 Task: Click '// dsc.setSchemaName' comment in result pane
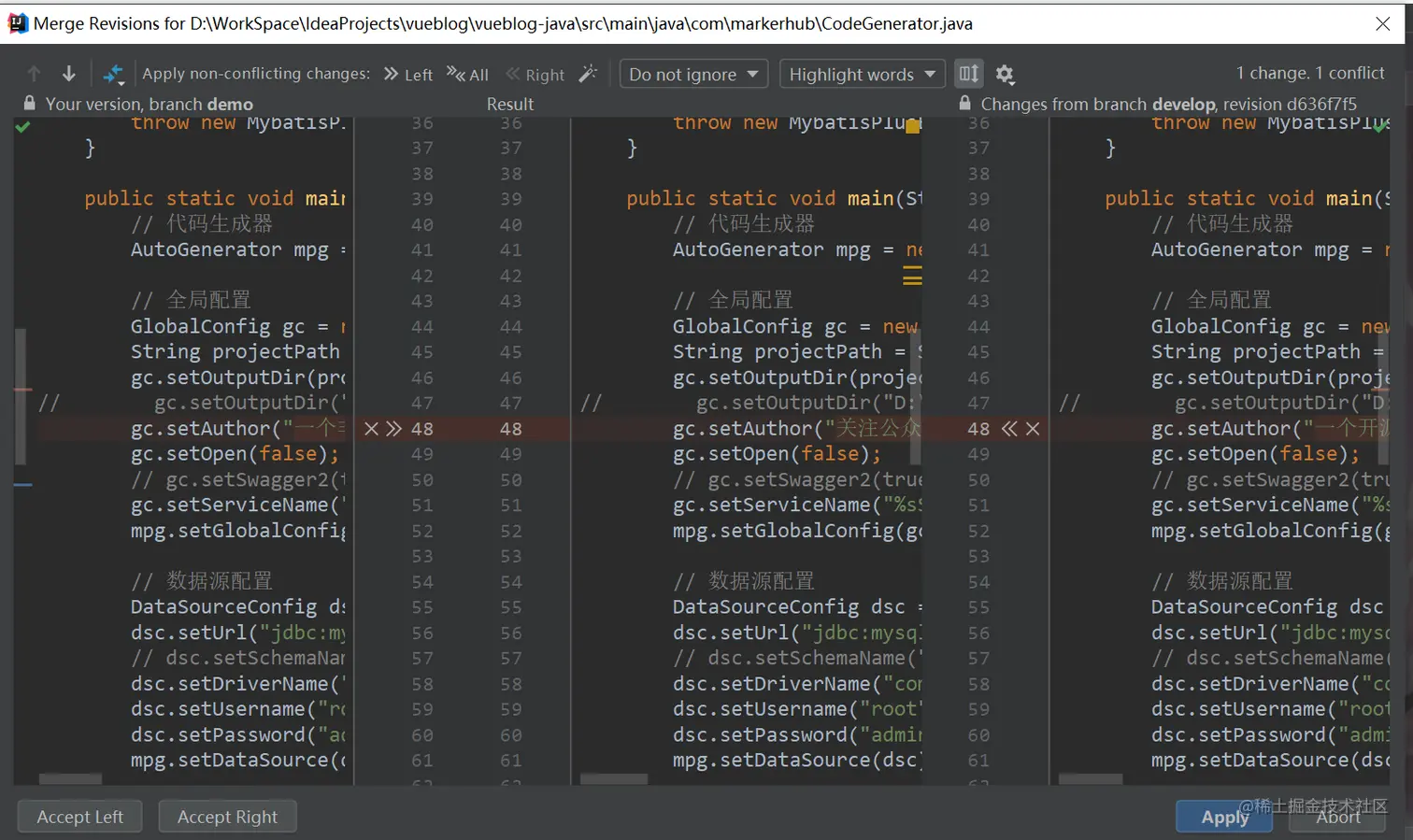(797, 659)
